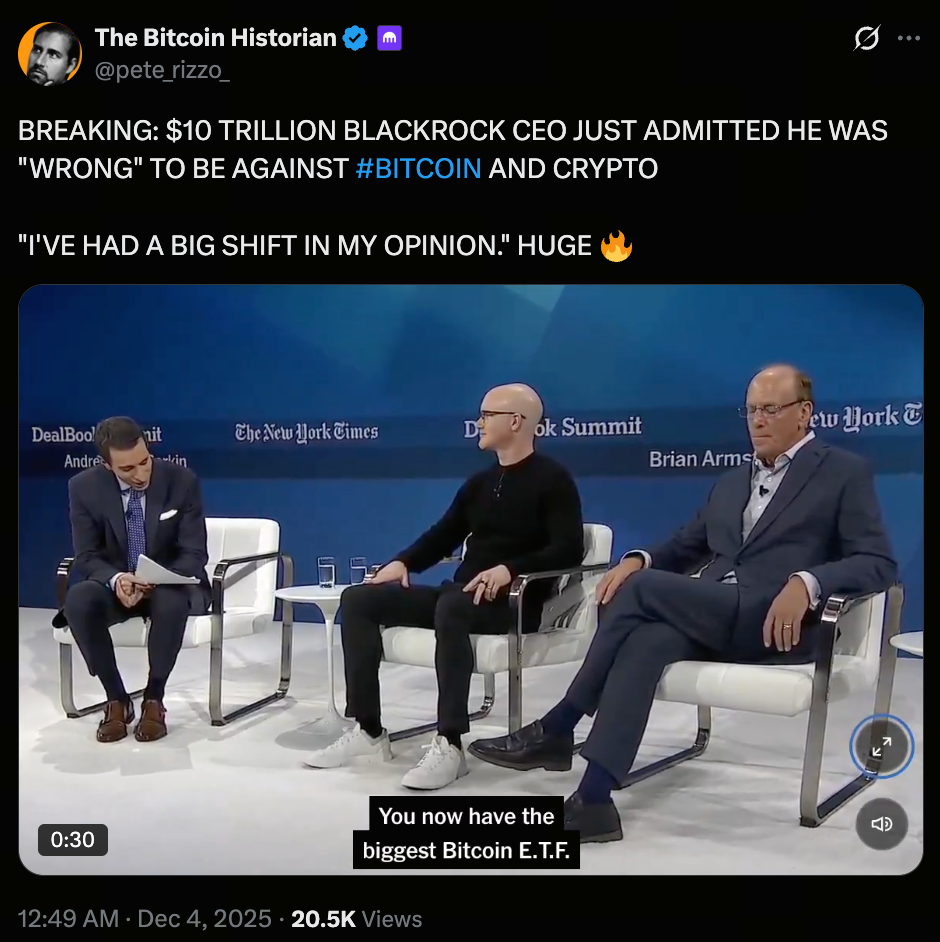Click the DealBook Summit backdrop text in video
This screenshot has height=942, width=940.
click(553, 427)
